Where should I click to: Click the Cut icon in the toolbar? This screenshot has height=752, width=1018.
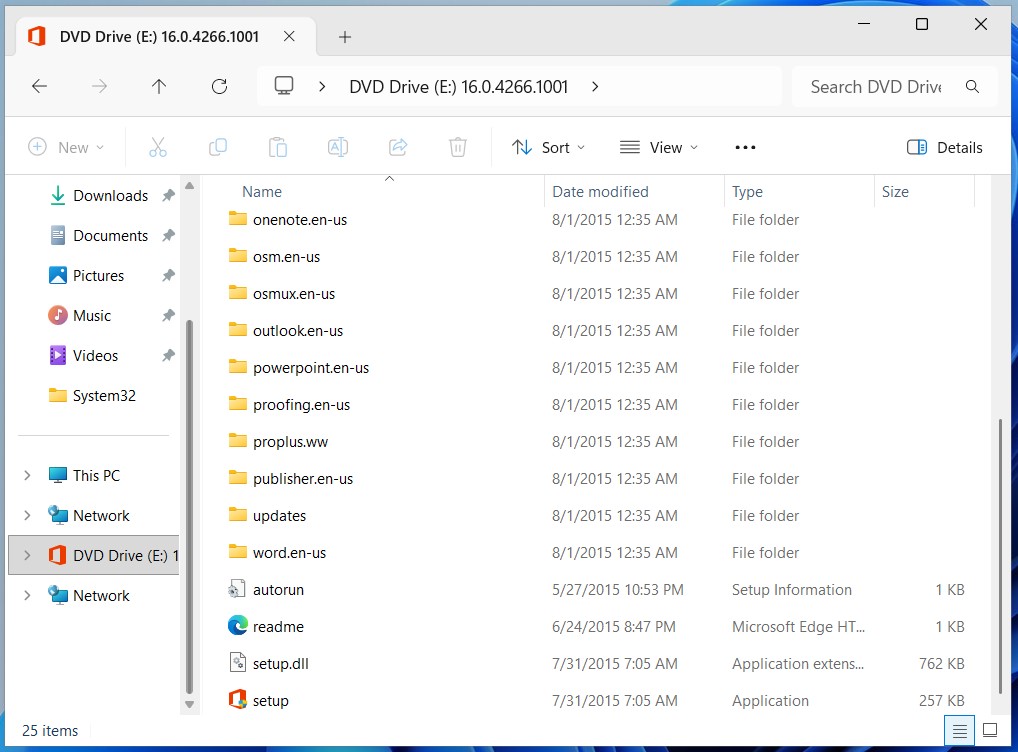(158, 147)
